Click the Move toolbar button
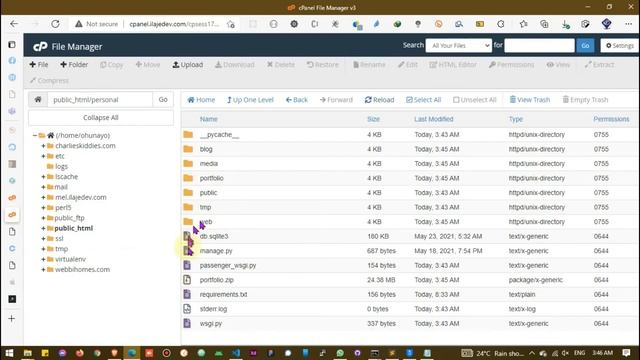The width and height of the screenshot is (640, 360). (x=148, y=64)
